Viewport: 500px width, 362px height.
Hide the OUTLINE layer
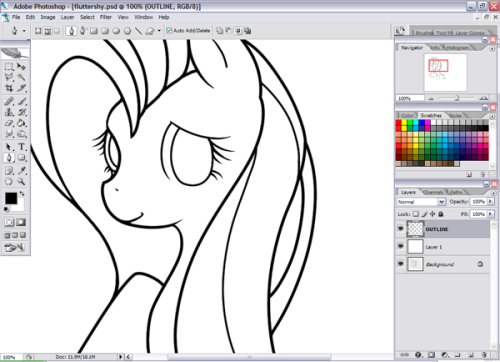(401, 229)
